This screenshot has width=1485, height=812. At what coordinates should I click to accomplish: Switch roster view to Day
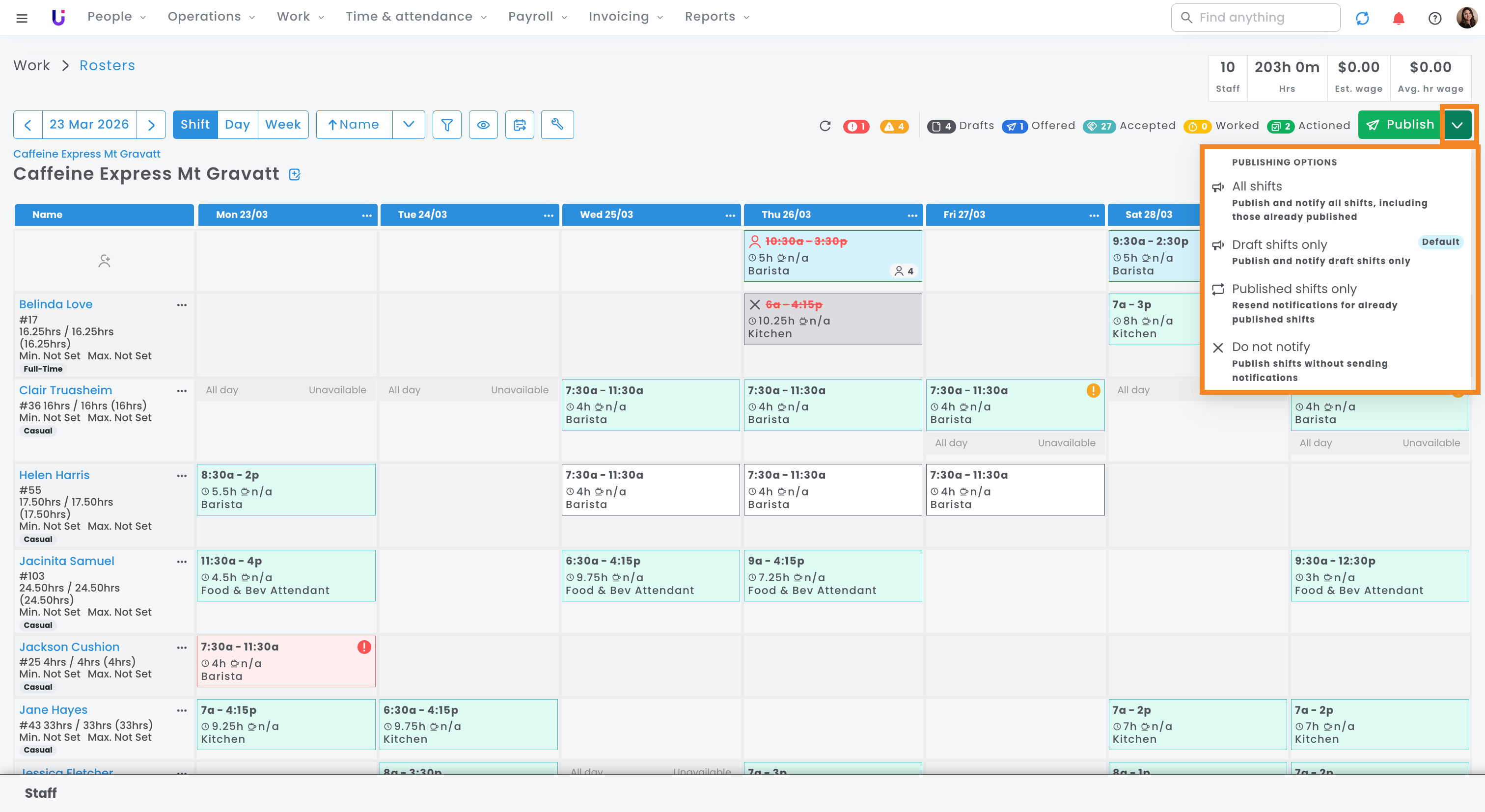pyautogui.click(x=237, y=125)
